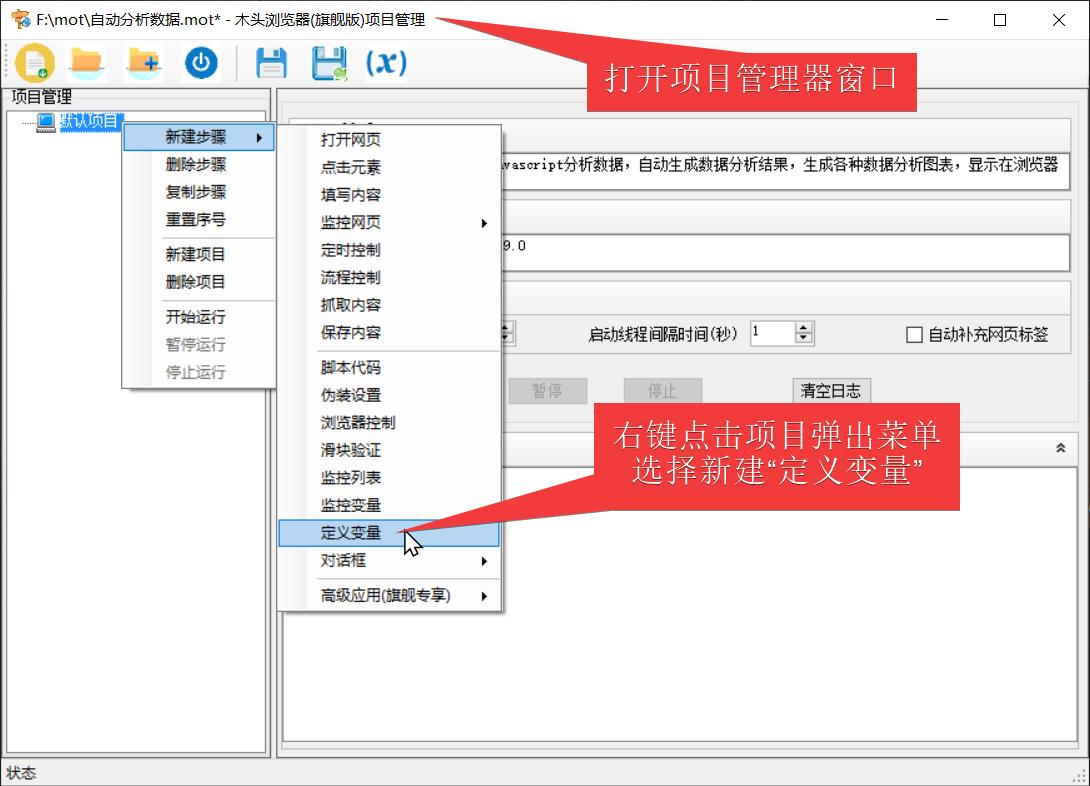1090x786 pixels.
Task: Click the greyed 停止 button
Action: tap(662, 391)
